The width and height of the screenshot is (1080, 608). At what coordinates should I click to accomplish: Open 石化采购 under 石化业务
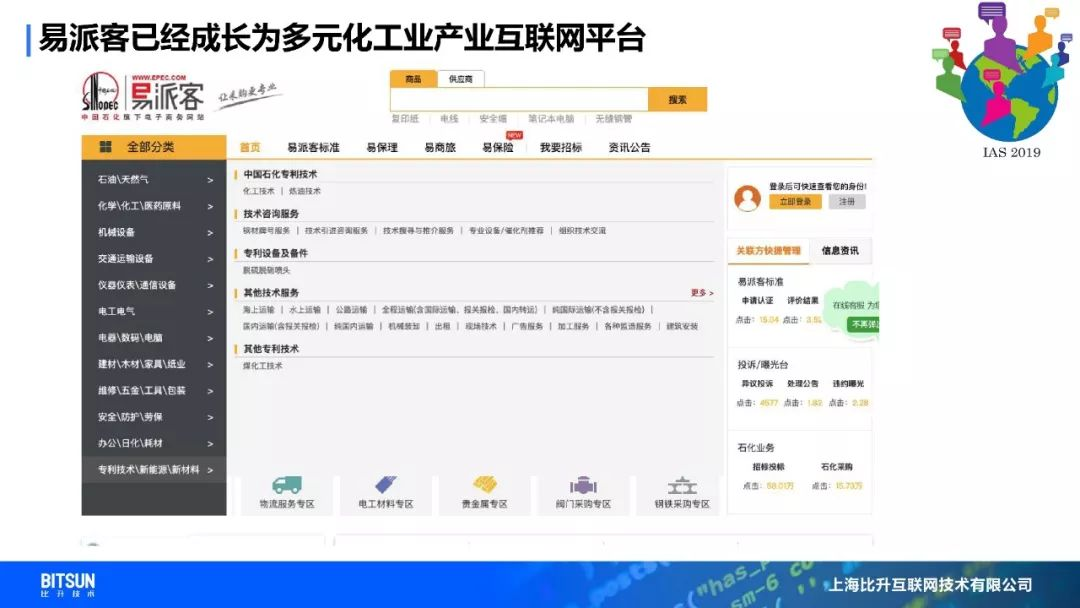click(x=837, y=467)
